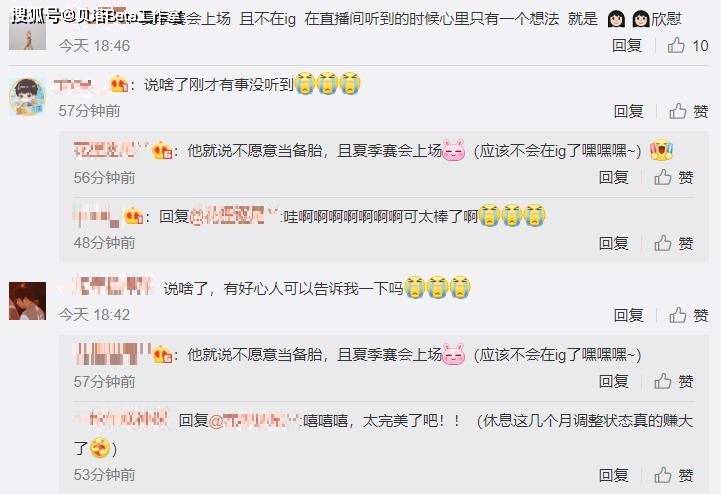Like the nested reply from 57分钟前
The height and width of the screenshot is (494, 721).
674,381
